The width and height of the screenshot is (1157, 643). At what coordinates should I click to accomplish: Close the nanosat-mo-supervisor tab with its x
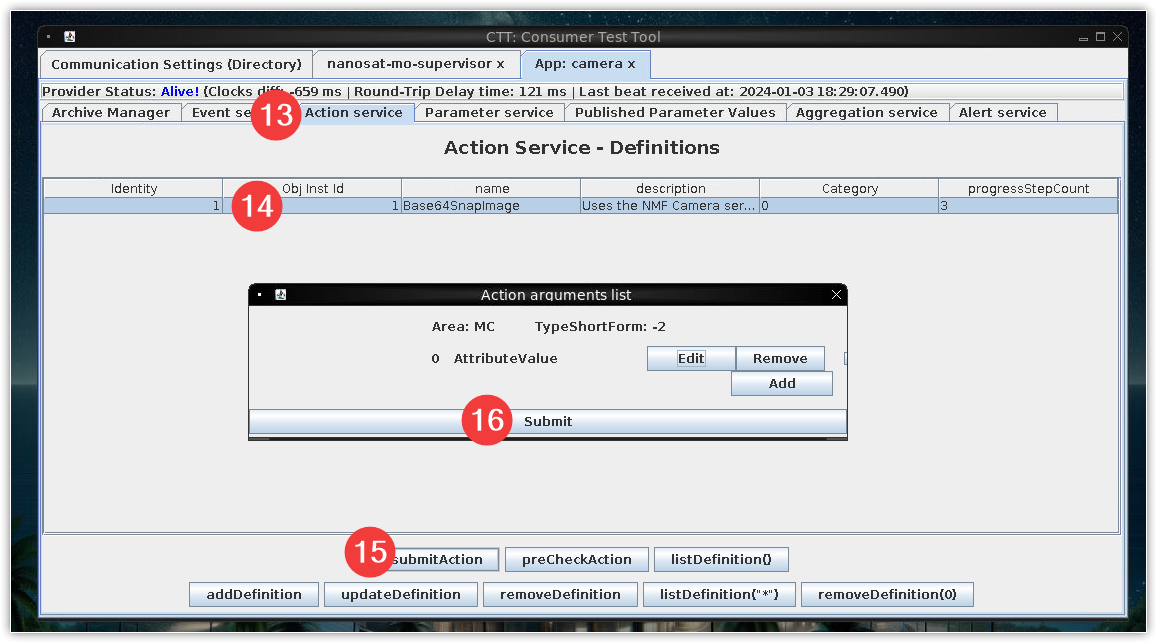coord(500,64)
